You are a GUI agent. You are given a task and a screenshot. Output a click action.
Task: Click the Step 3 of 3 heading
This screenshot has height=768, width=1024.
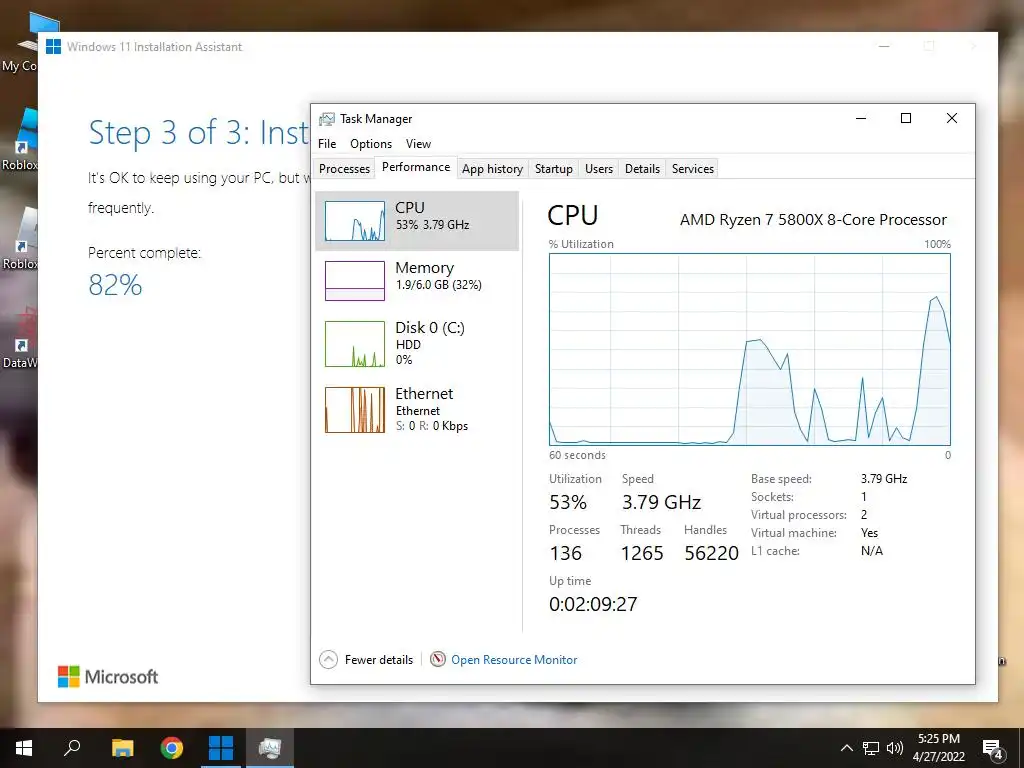[x=199, y=133]
